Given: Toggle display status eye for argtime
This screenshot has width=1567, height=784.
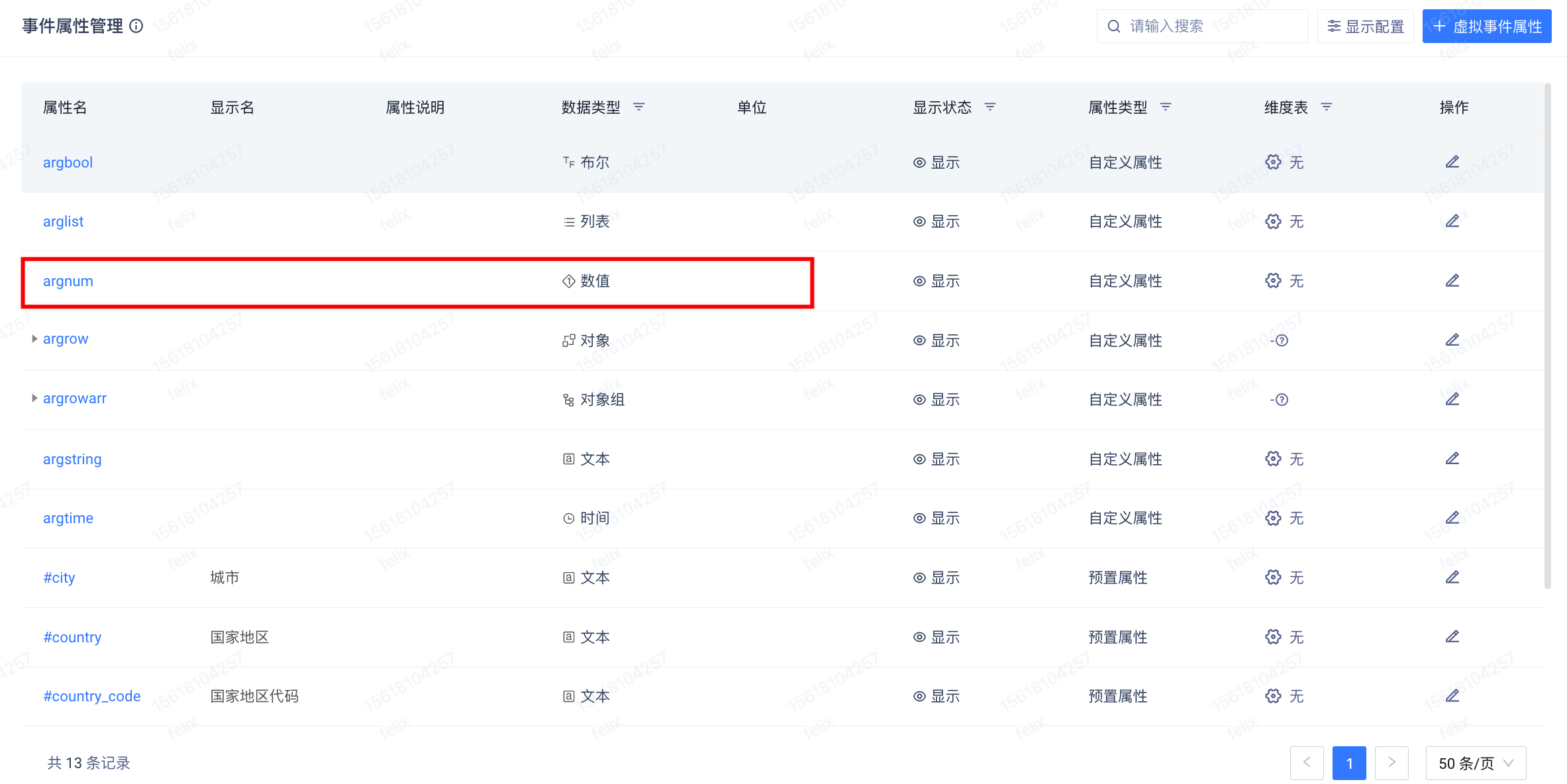Looking at the screenshot, I should 919,518.
